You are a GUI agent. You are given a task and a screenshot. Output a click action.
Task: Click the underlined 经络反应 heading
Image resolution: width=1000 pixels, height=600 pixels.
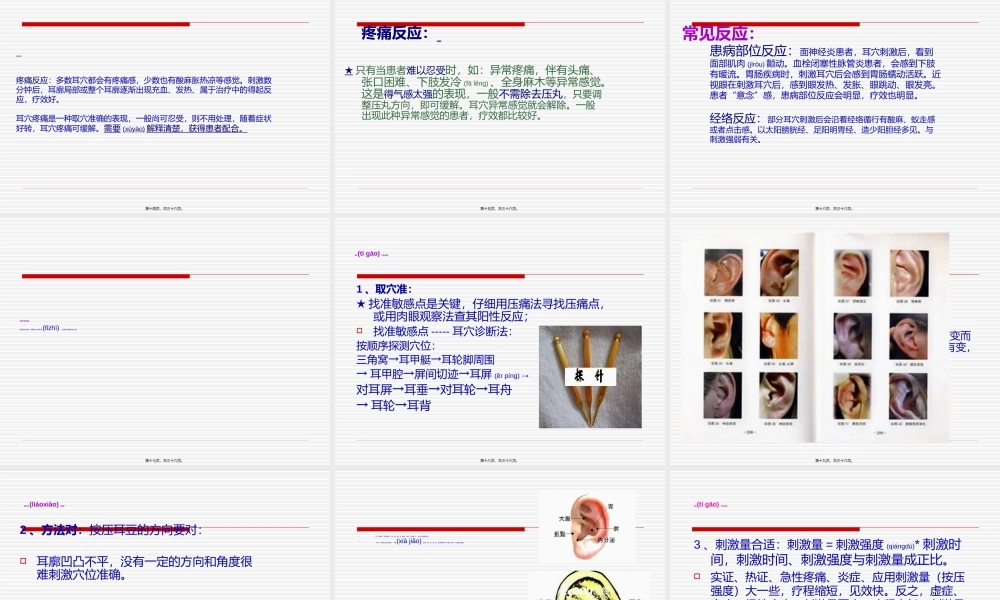[x=733, y=114]
